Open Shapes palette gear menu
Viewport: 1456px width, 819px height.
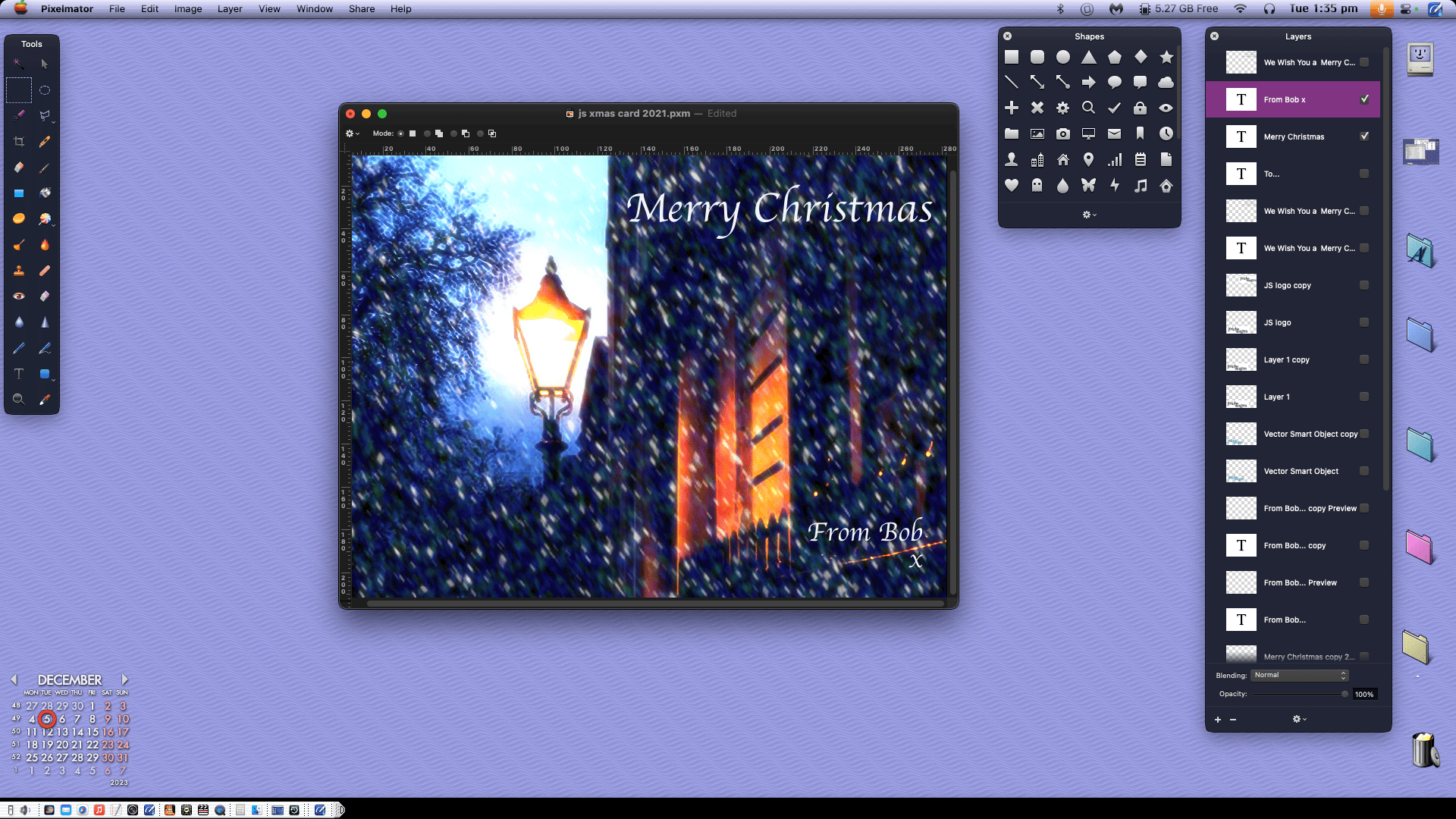coord(1089,215)
